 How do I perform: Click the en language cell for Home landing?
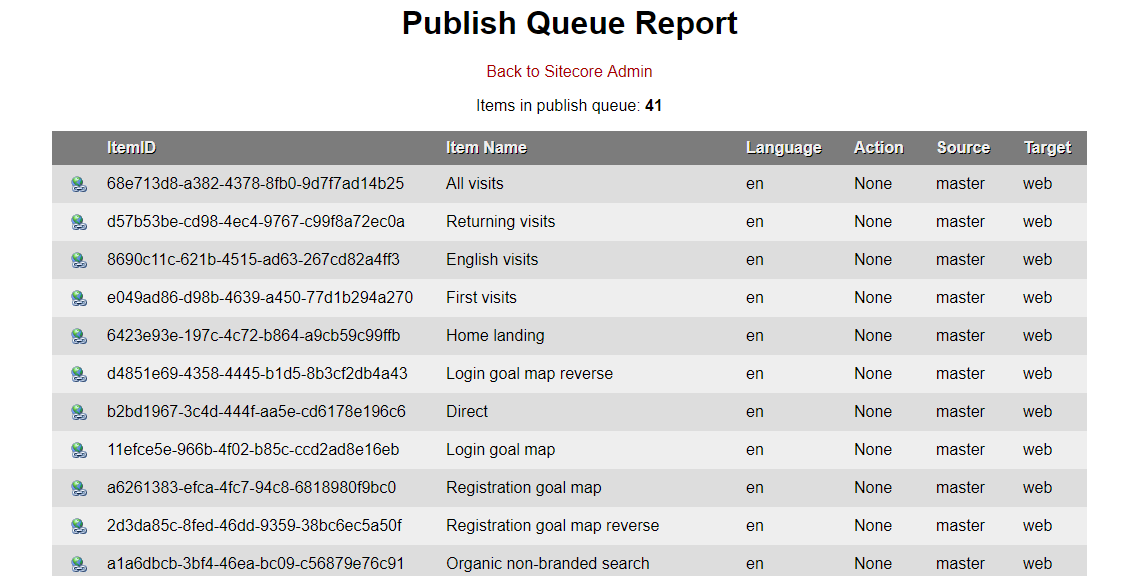point(755,336)
